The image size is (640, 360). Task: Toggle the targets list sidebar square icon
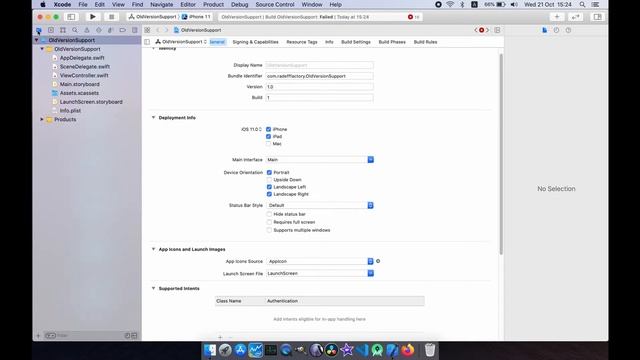pos(147,42)
